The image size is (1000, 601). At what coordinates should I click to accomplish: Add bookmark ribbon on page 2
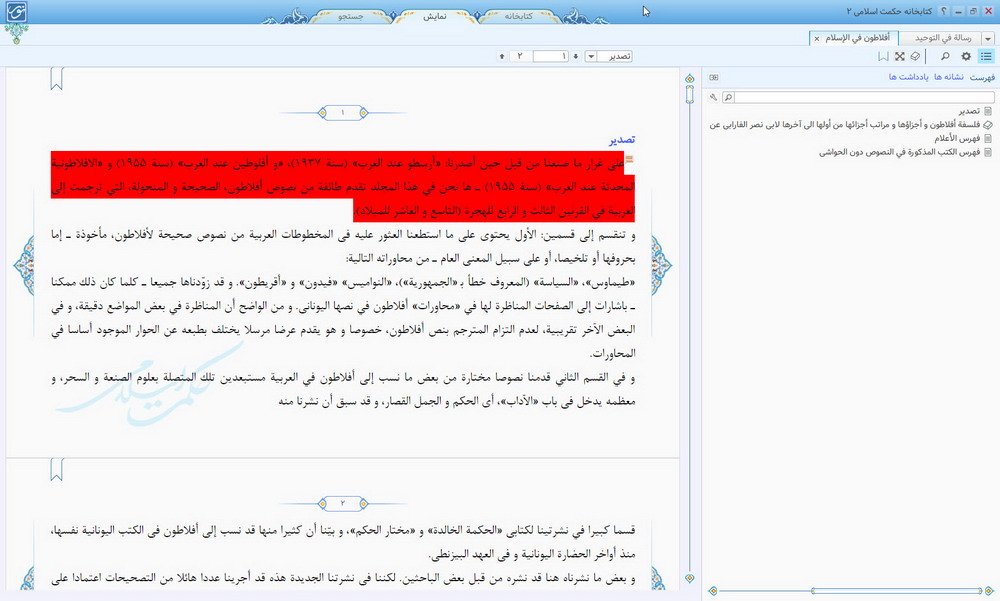(x=57, y=470)
